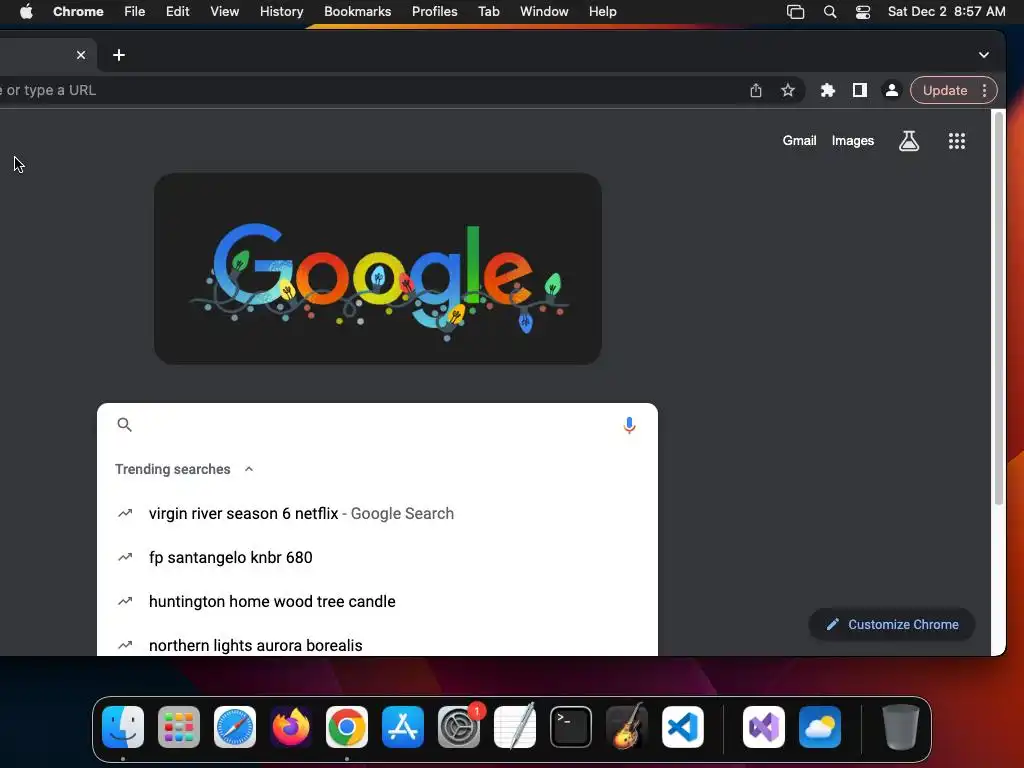The width and height of the screenshot is (1024, 768).
Task: Click the page vertical scrollbar
Action: [998, 310]
